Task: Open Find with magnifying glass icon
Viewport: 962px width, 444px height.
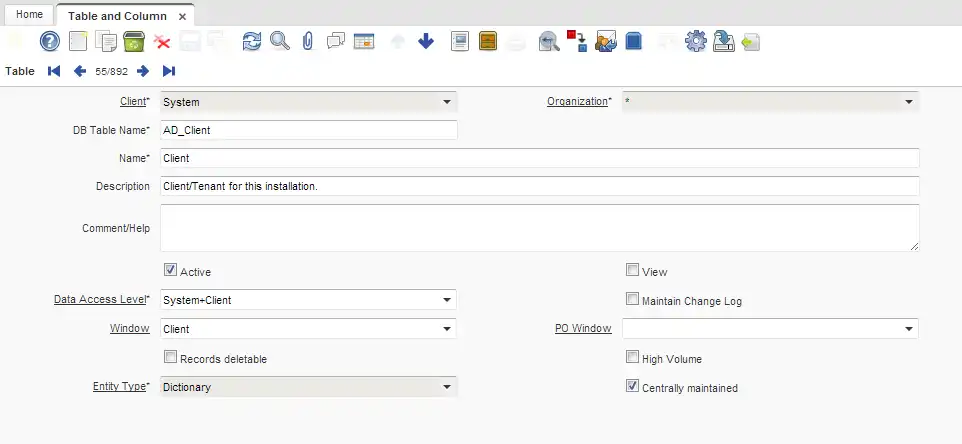Action: (280, 42)
